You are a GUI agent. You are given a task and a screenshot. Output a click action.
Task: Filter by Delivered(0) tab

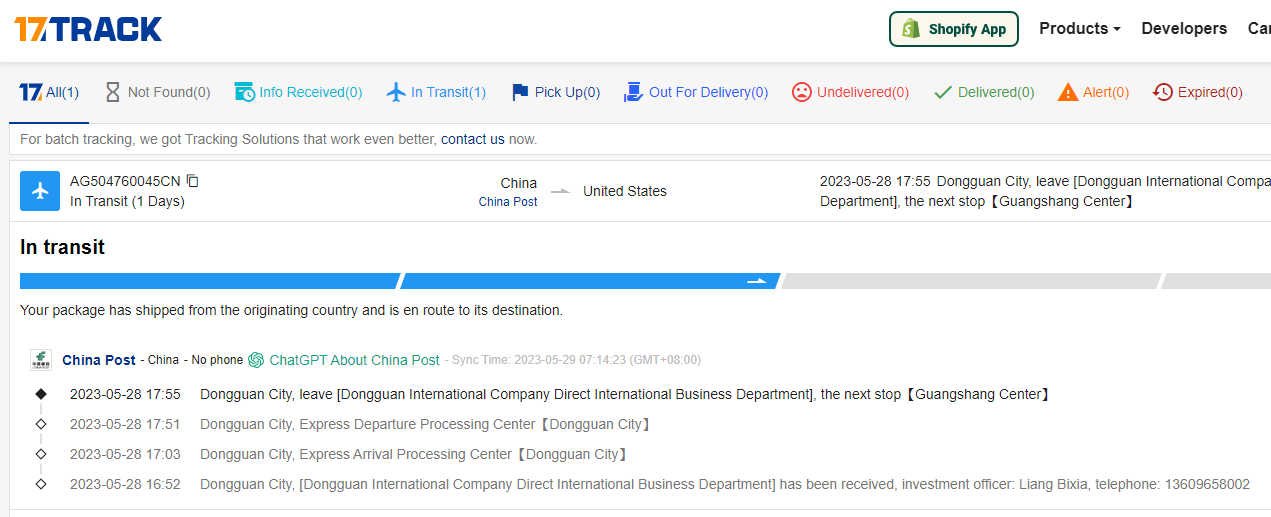tap(984, 92)
